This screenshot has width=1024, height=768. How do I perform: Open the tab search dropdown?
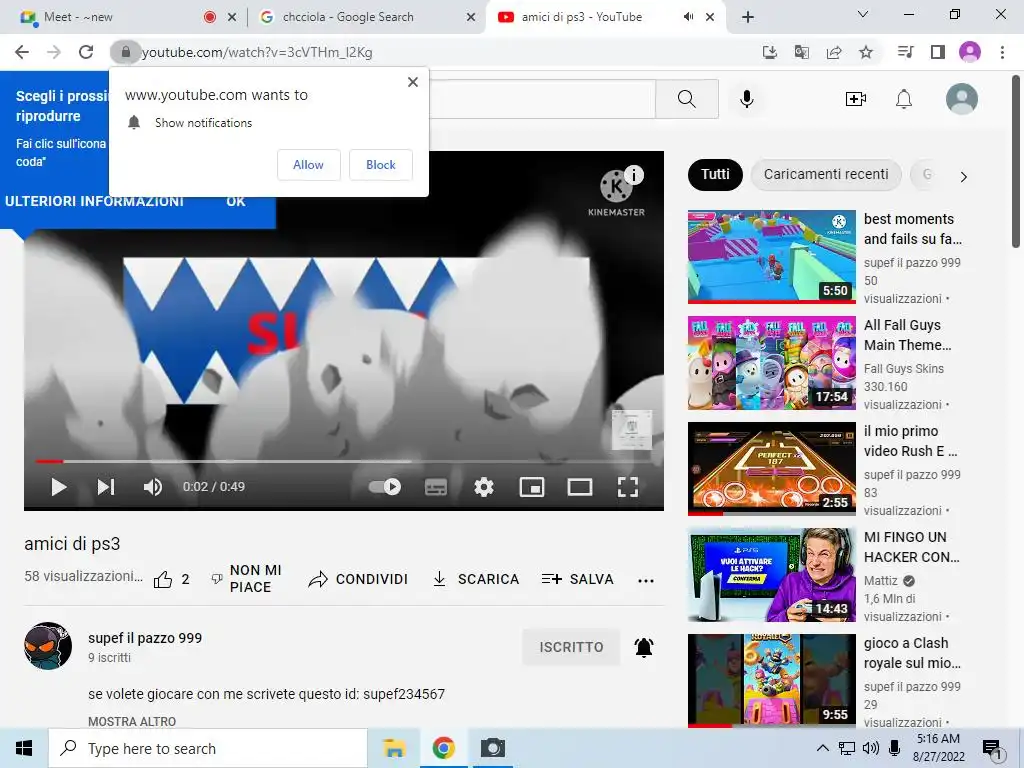coord(863,14)
